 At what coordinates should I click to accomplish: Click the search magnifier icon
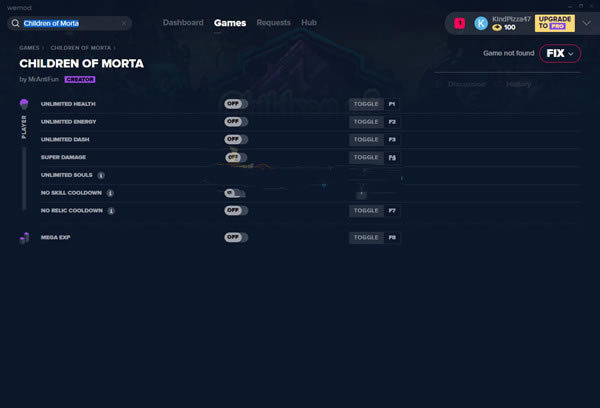click(15, 23)
